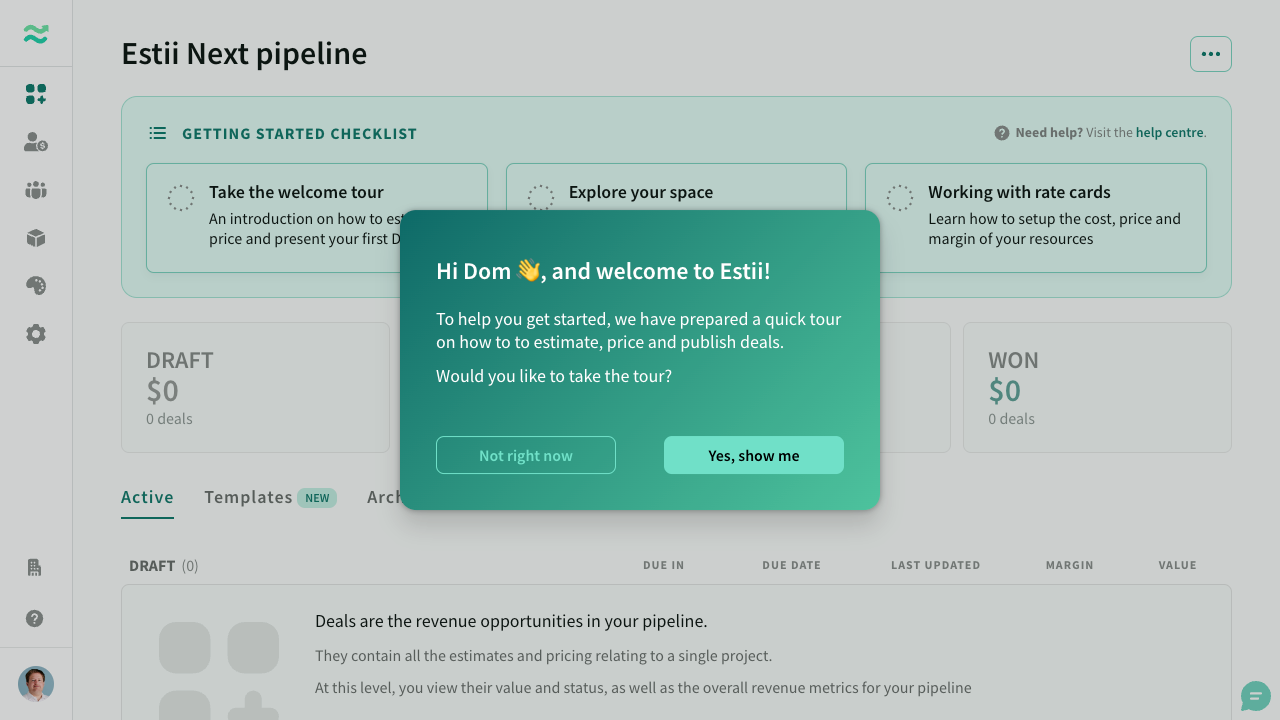Open the chat support widget
The height and width of the screenshot is (720, 1280).
(1256, 696)
